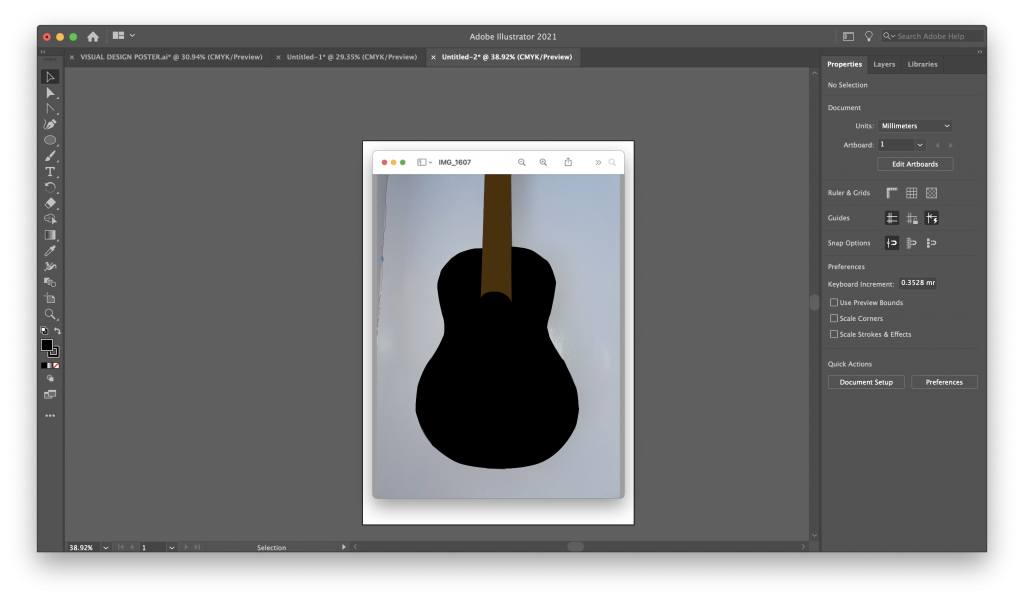Open the zoom level dropdown at bottom
The width and height of the screenshot is (1024, 601).
point(103,547)
